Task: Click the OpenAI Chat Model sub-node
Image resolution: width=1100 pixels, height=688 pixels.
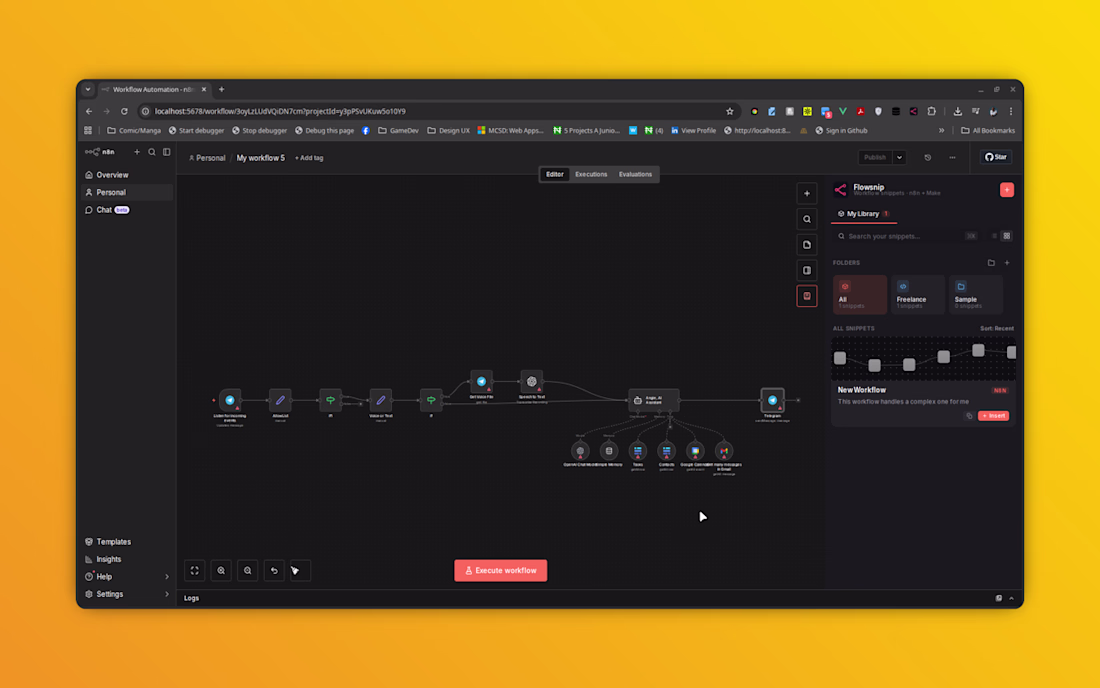Action: (580, 451)
